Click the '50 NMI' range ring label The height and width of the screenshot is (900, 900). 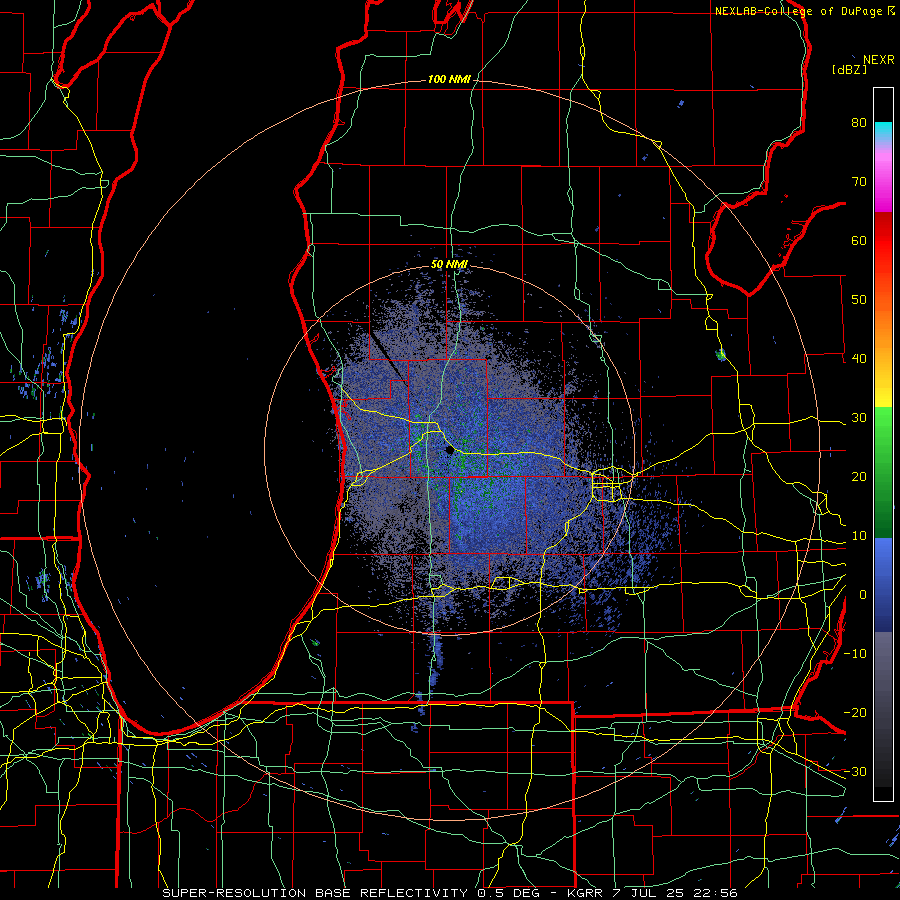(x=449, y=265)
